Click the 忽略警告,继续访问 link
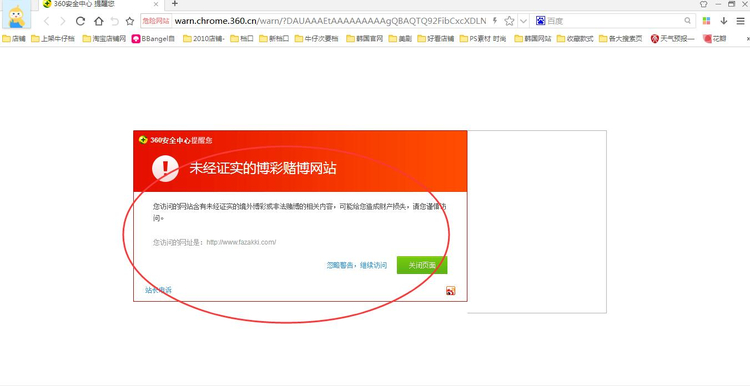This screenshot has height=386, width=750. point(357,265)
